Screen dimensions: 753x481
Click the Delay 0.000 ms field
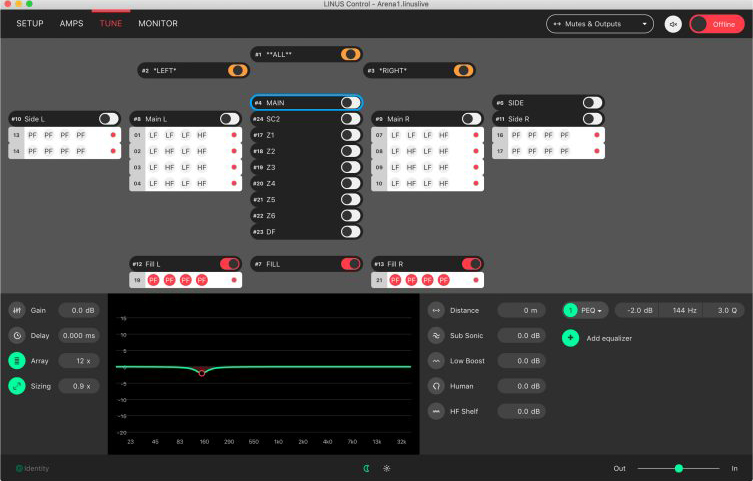point(79,336)
